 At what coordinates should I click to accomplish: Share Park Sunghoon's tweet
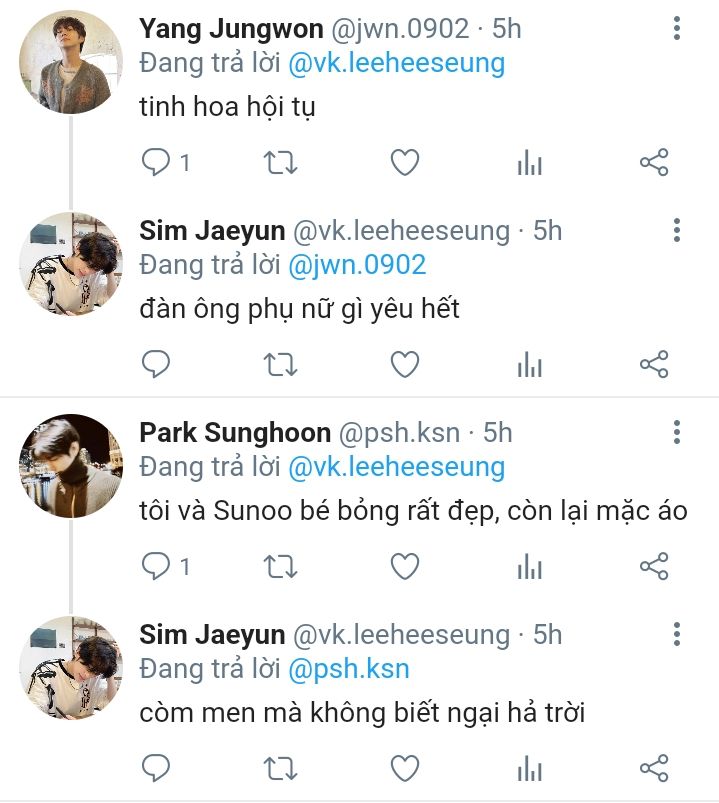653,567
